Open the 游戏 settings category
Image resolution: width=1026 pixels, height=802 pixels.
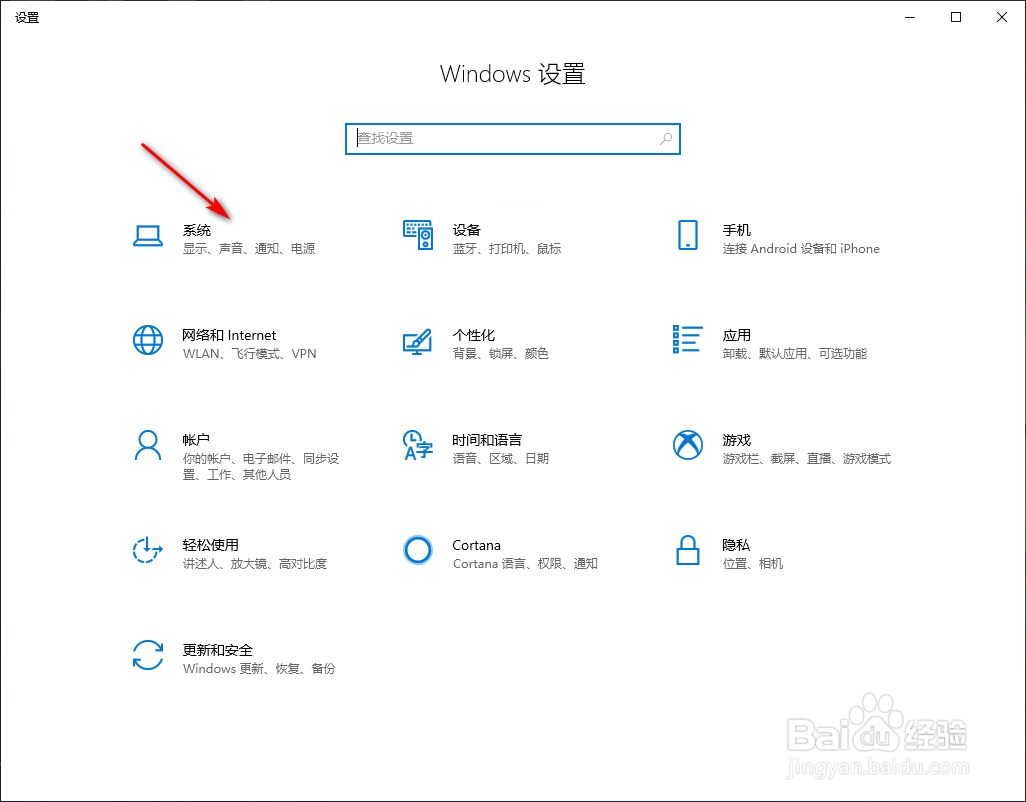pyautogui.click(x=737, y=440)
